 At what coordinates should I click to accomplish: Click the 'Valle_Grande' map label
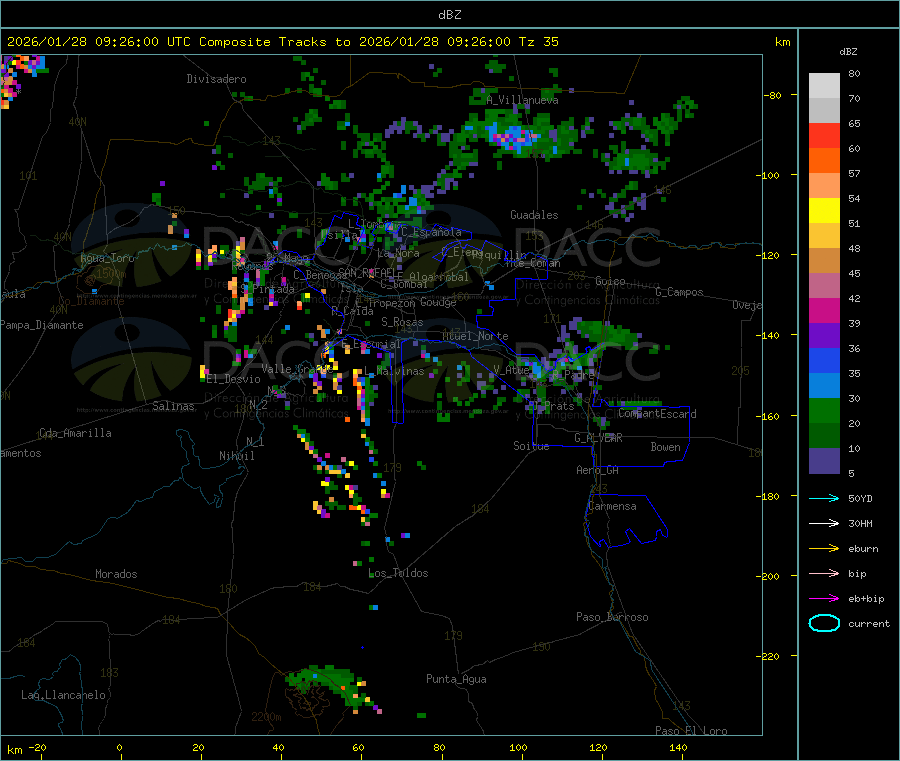[297, 368]
